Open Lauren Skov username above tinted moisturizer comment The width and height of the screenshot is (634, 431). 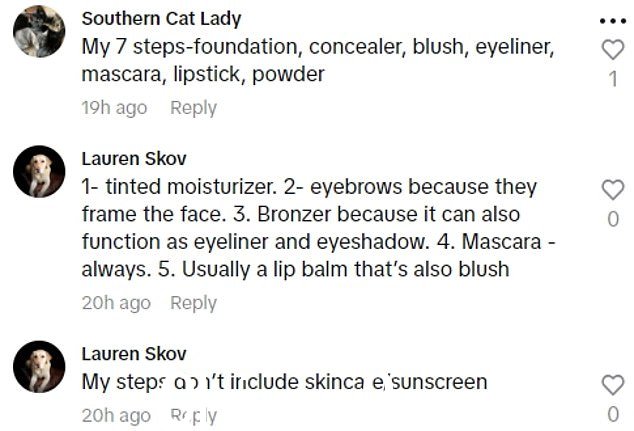click(134, 158)
